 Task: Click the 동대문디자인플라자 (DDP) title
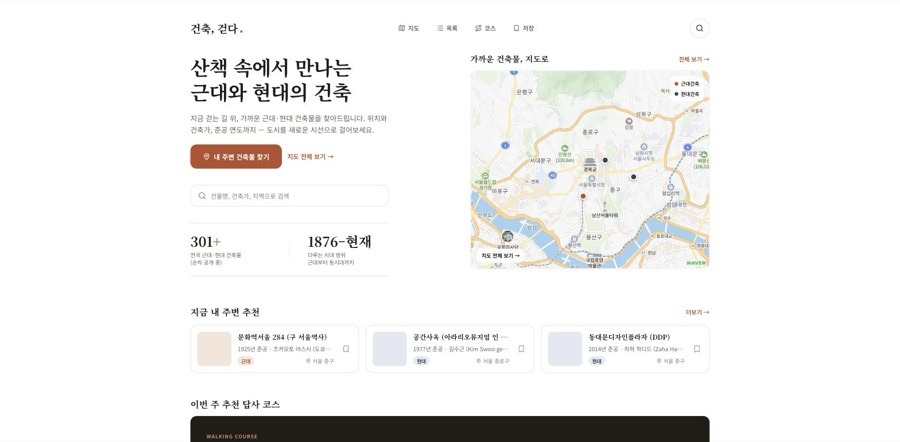629,337
